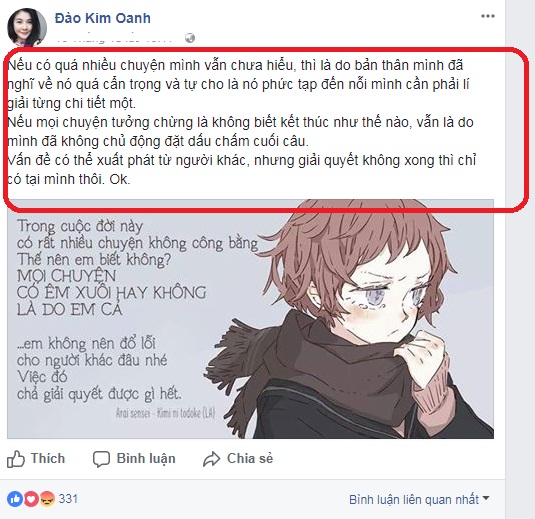Click the Chia sẻ share arrow icon
Image resolution: width=535 pixels, height=519 pixels.
pos(212,459)
